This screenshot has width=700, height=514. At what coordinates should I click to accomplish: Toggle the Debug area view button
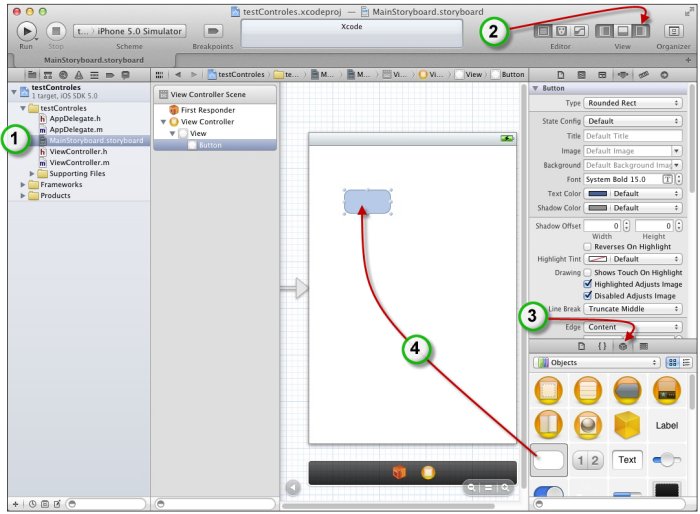(x=622, y=31)
